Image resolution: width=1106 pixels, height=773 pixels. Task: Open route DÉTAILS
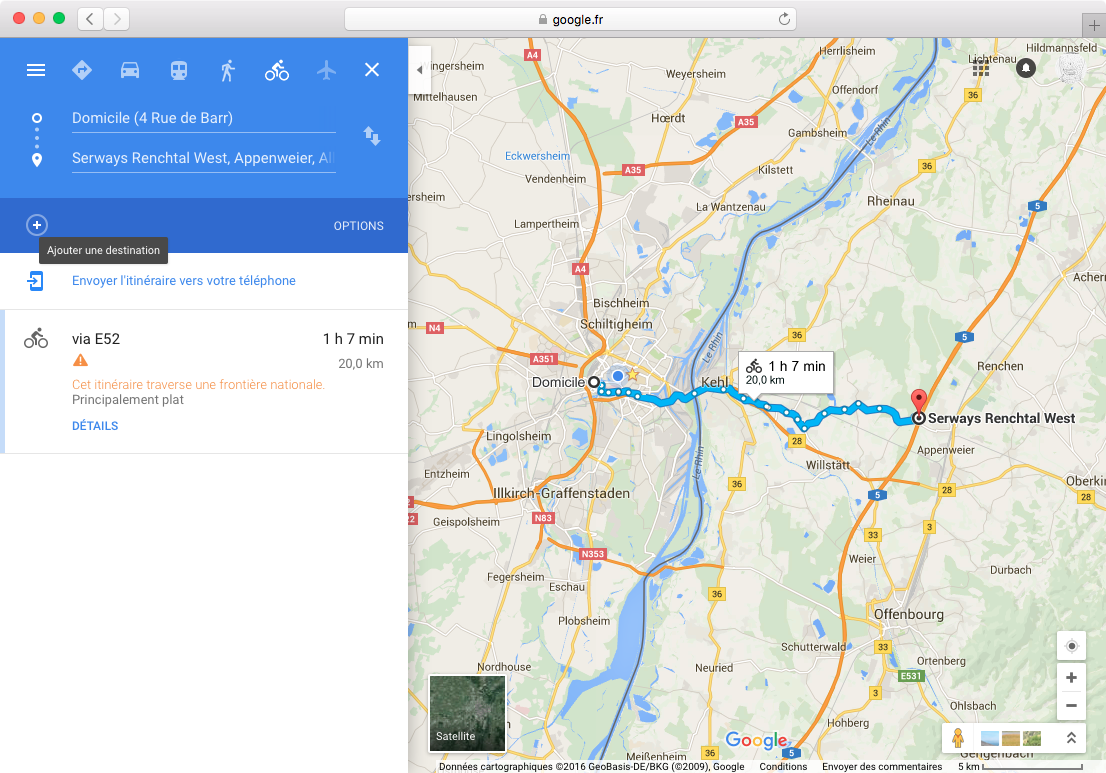point(95,426)
